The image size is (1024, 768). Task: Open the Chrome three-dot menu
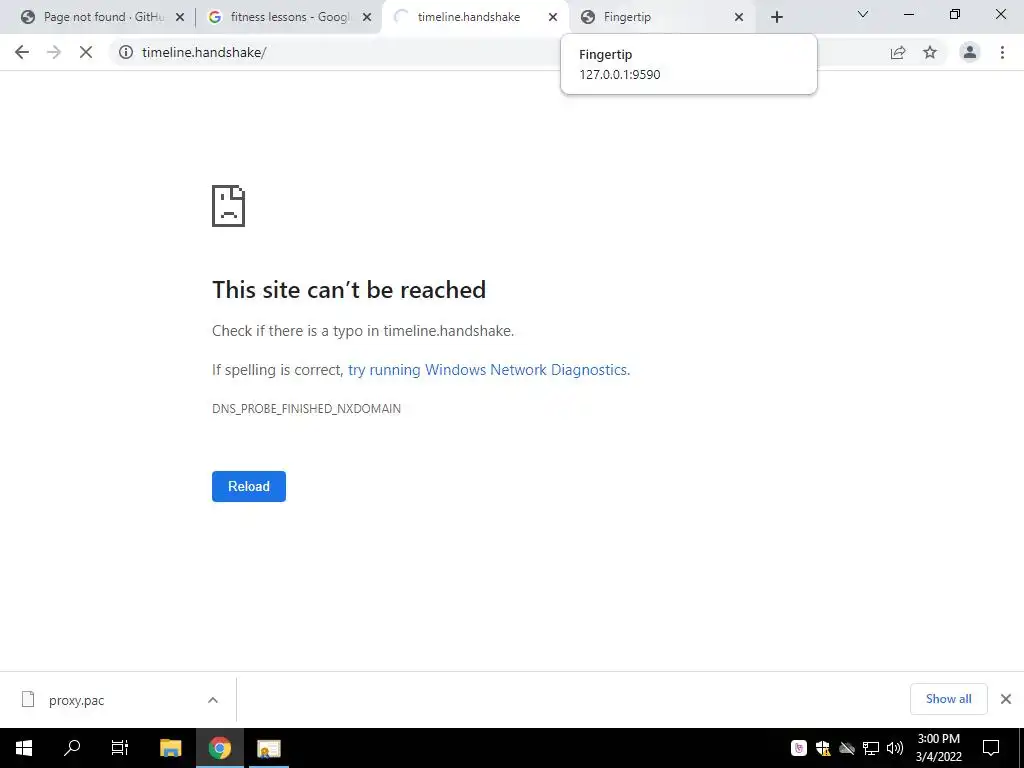[1002, 52]
